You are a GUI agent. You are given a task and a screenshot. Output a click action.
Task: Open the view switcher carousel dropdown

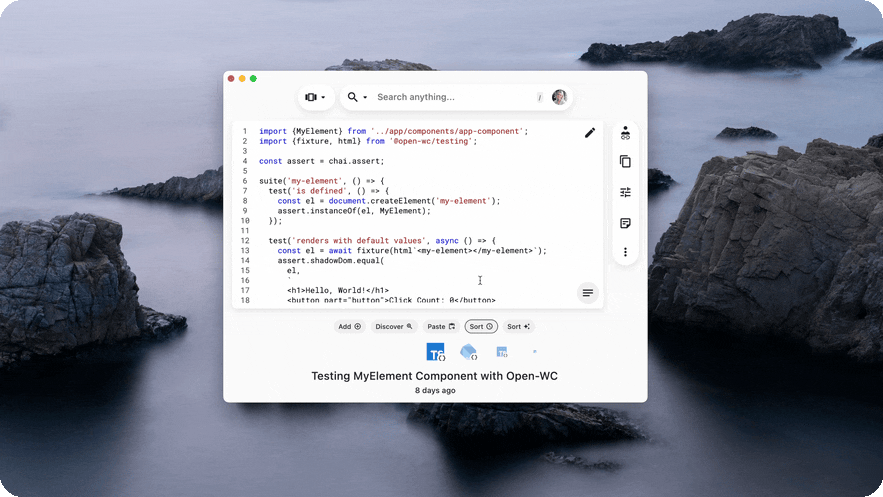pyautogui.click(x=315, y=97)
